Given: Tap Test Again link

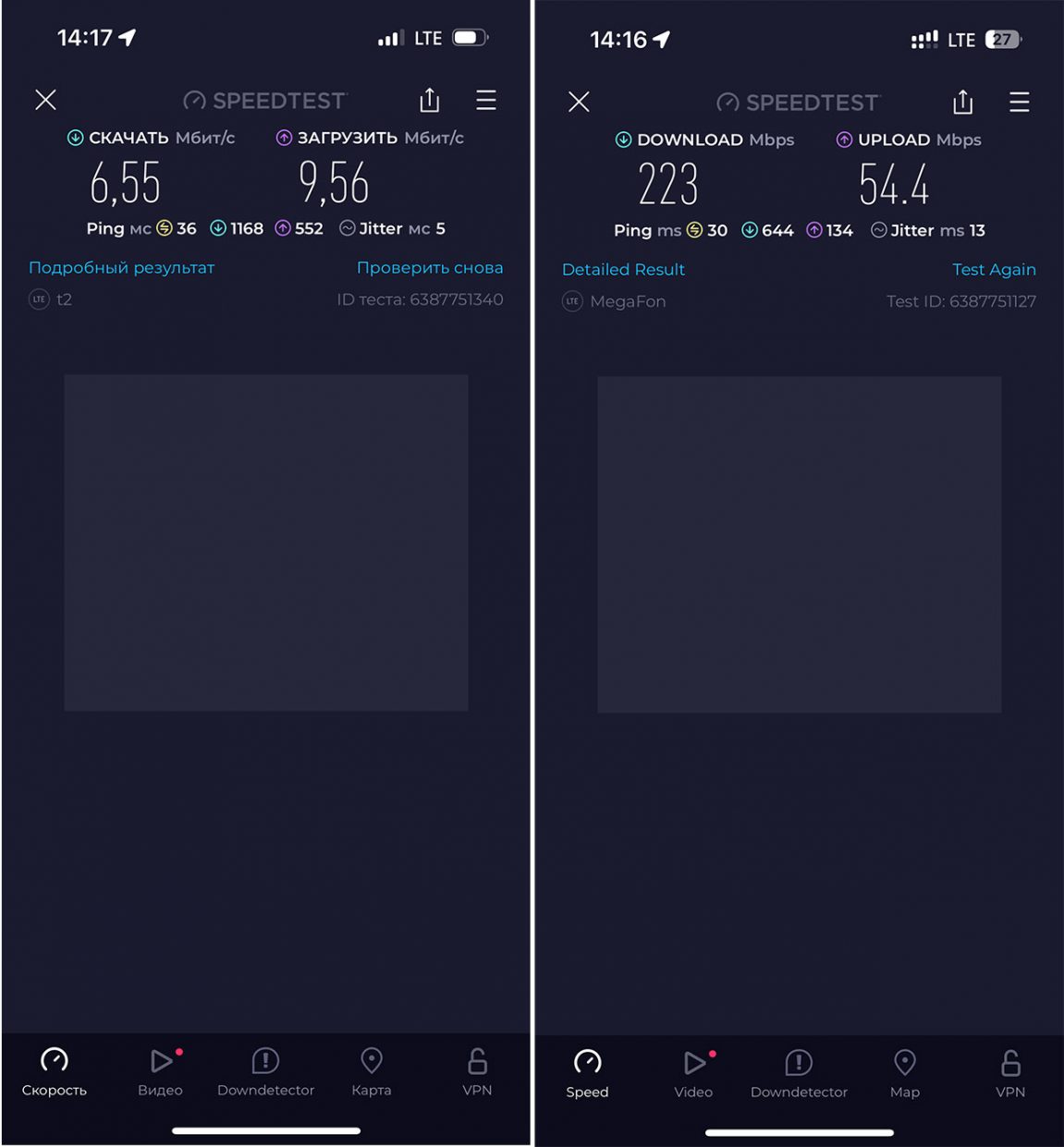Looking at the screenshot, I should pos(994,270).
